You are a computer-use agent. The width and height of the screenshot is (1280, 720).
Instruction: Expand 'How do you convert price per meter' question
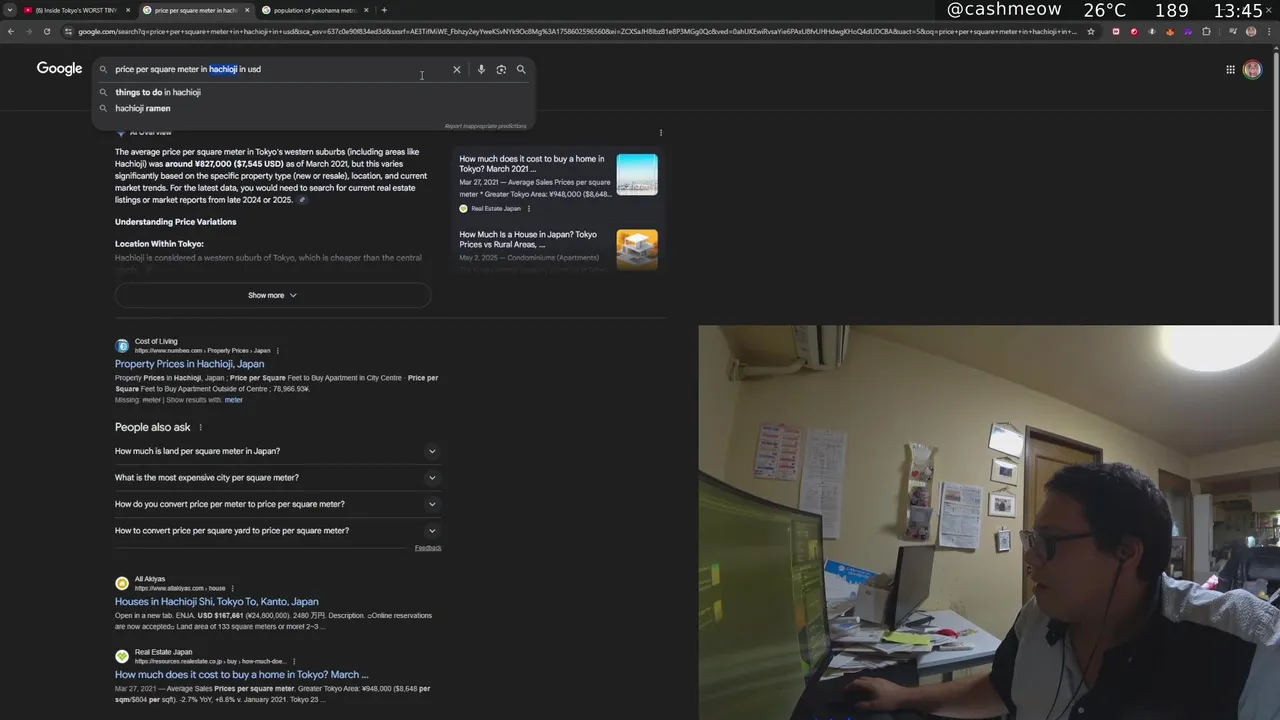tap(276, 504)
